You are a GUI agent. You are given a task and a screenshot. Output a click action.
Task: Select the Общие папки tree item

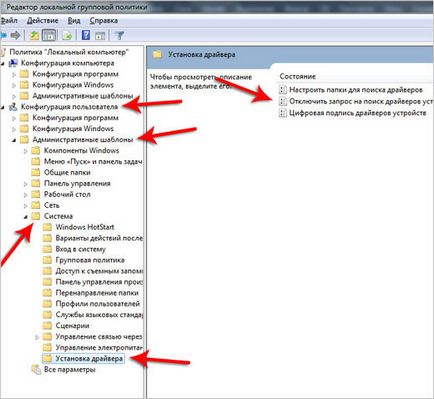pos(67,172)
